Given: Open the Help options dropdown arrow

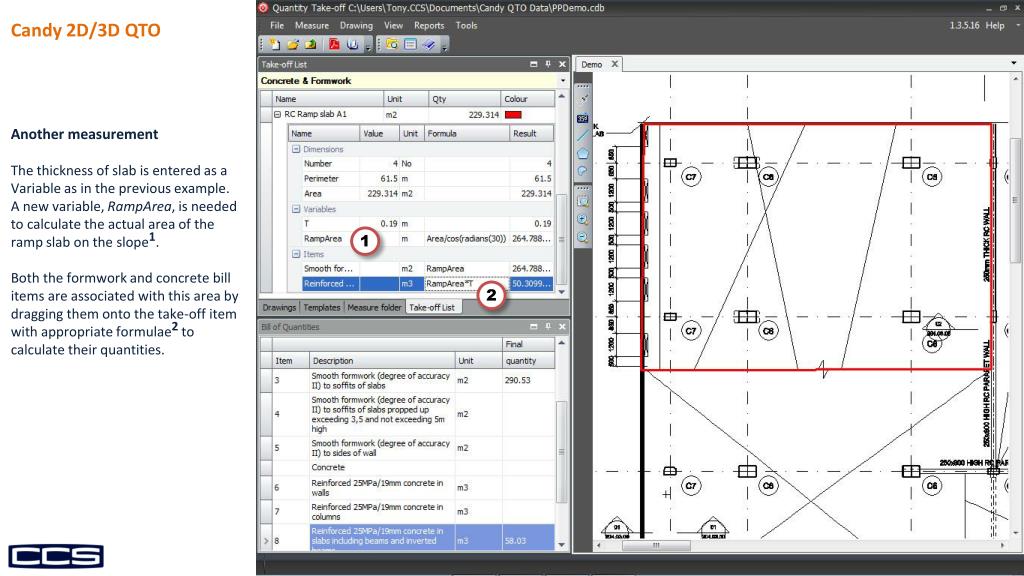Looking at the screenshot, I should point(1017,25).
